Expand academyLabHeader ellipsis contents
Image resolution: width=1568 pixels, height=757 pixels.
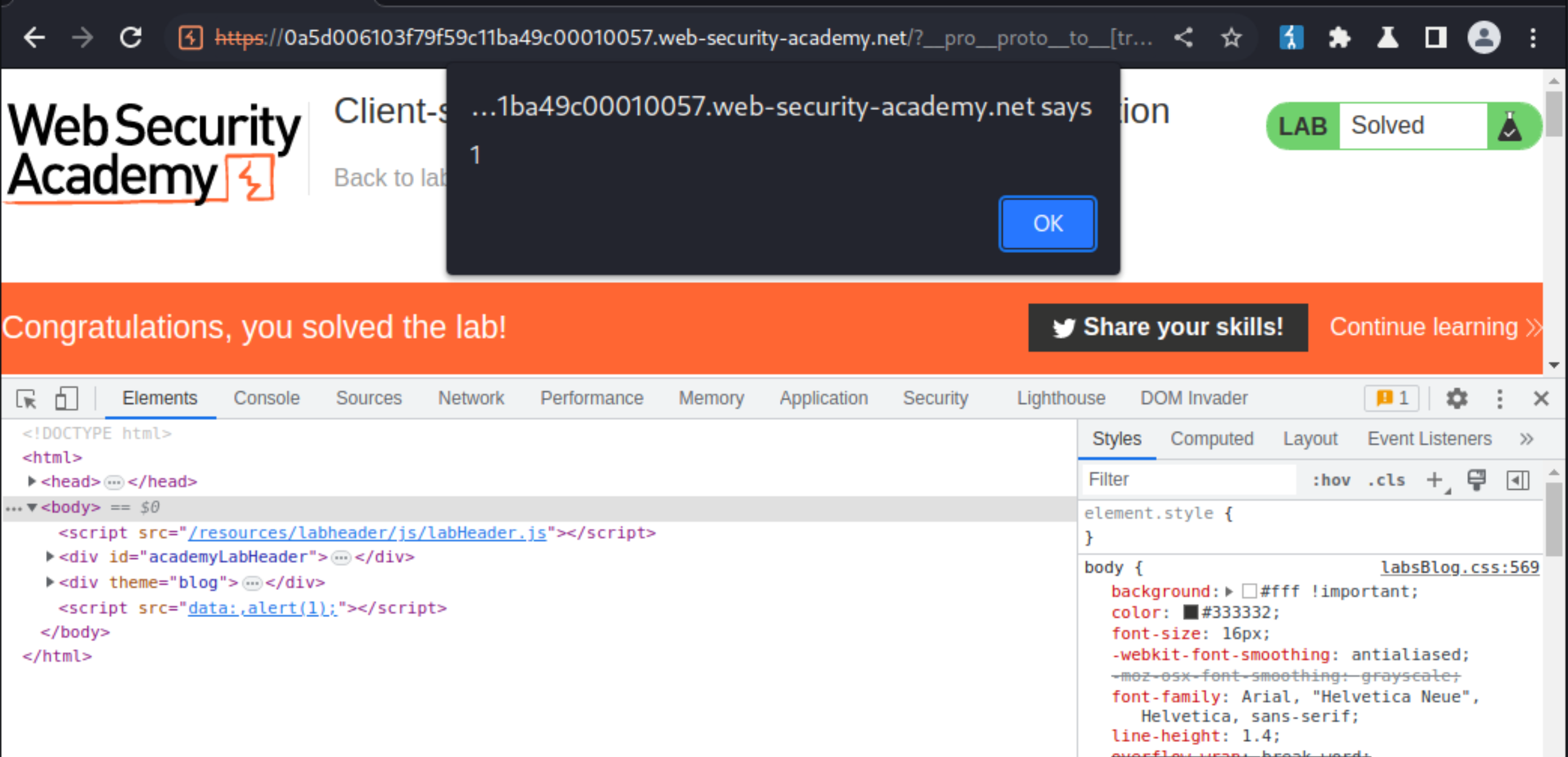(341, 558)
